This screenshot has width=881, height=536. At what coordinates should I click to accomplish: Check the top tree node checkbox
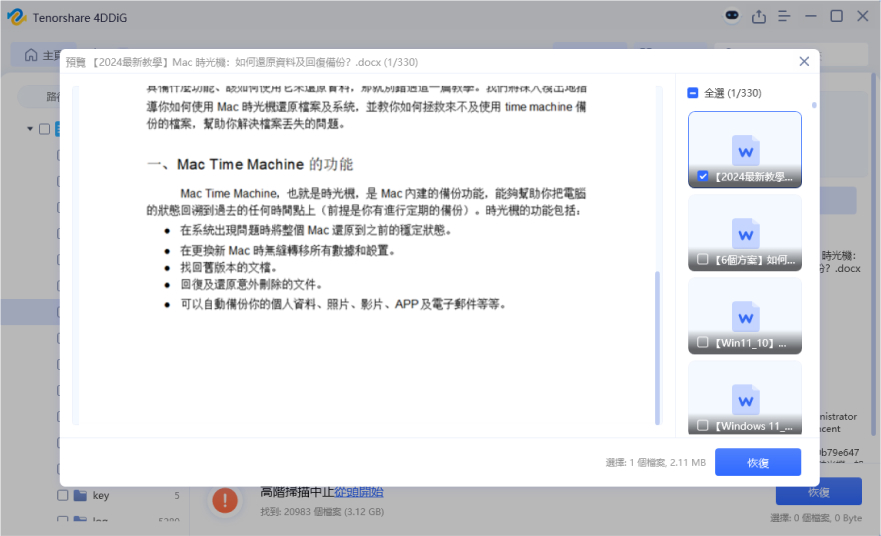pos(44,129)
